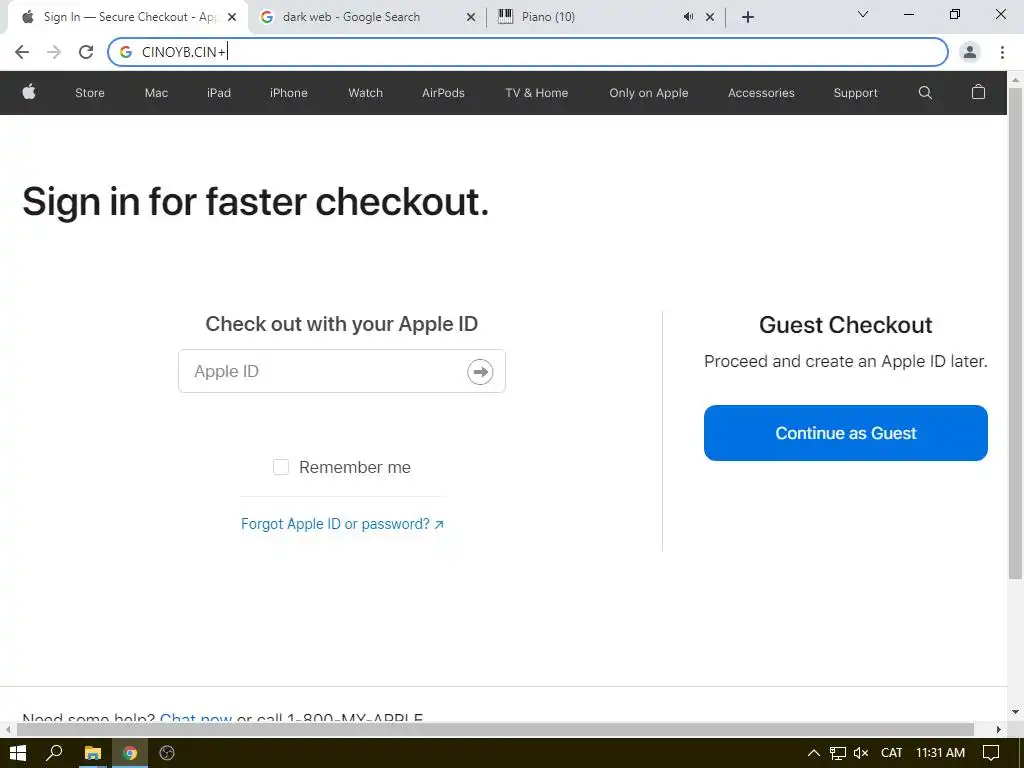
Task: Click the horizontal scrollbar right arrow
Action: pos(999,729)
